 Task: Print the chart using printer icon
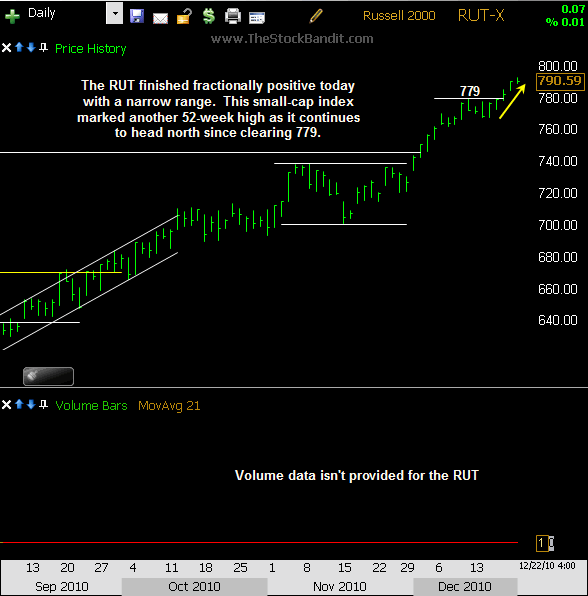pyautogui.click(x=233, y=16)
